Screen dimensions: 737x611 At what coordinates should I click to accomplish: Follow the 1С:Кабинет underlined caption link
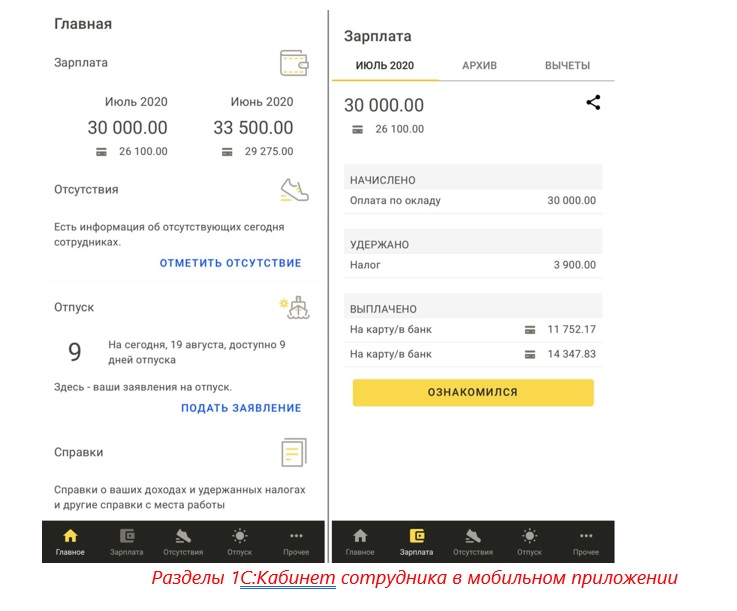(x=288, y=578)
